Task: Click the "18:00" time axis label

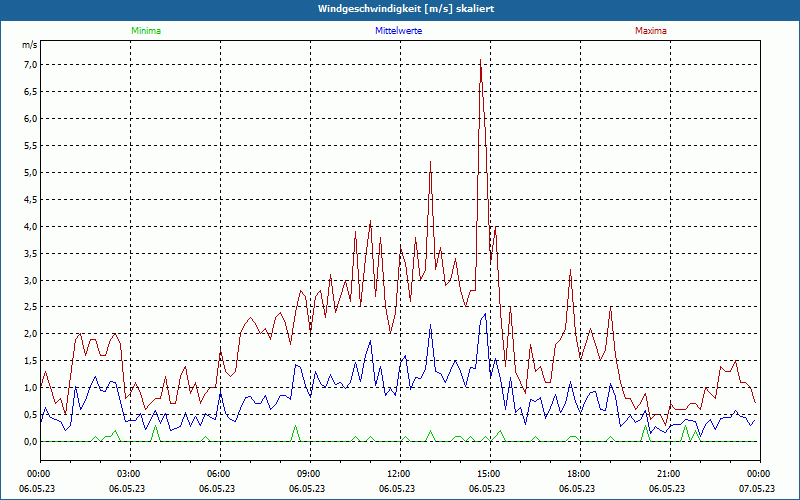Action: 580,474
